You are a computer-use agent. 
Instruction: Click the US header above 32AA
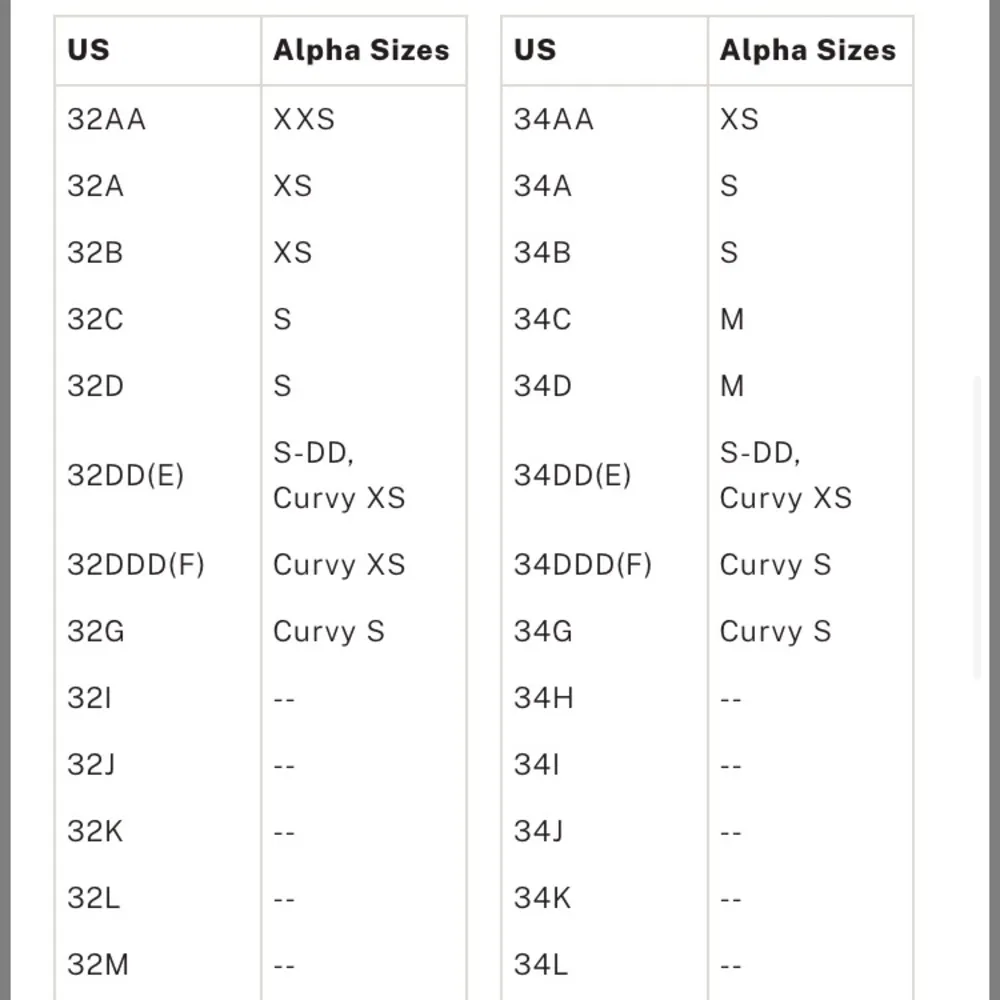[x=88, y=50]
